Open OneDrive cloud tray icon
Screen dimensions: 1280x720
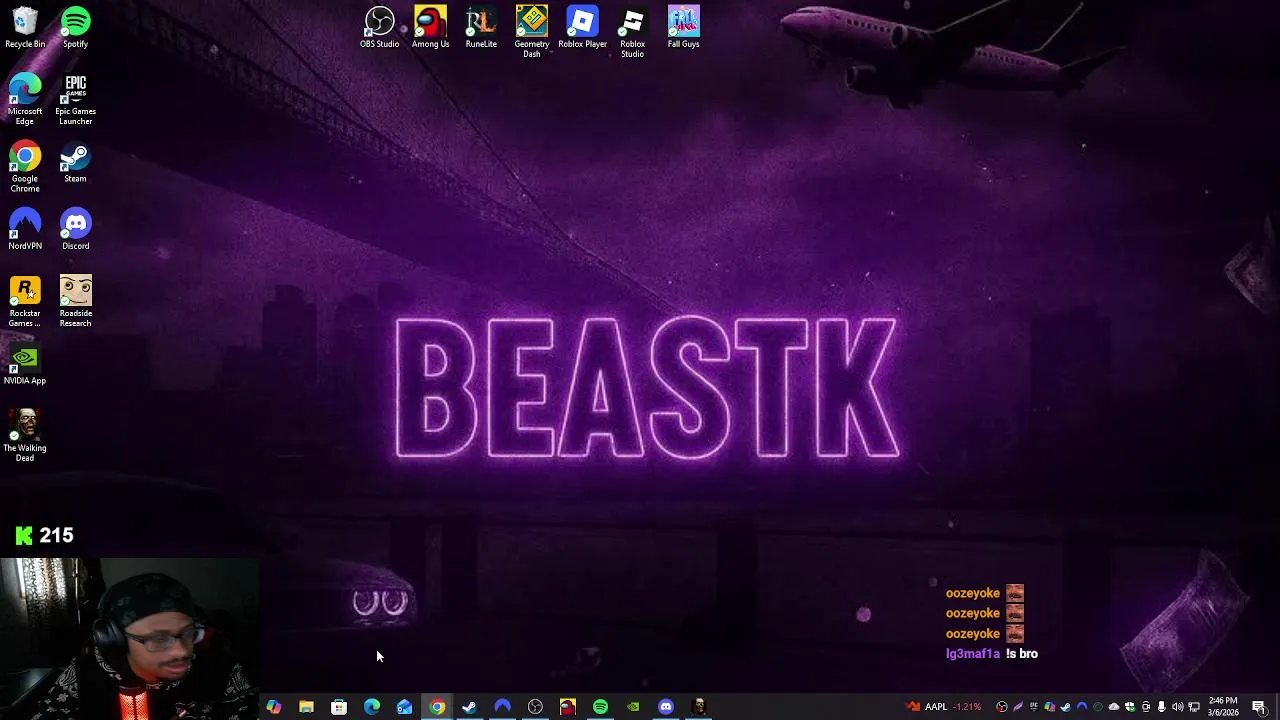(x=1113, y=707)
